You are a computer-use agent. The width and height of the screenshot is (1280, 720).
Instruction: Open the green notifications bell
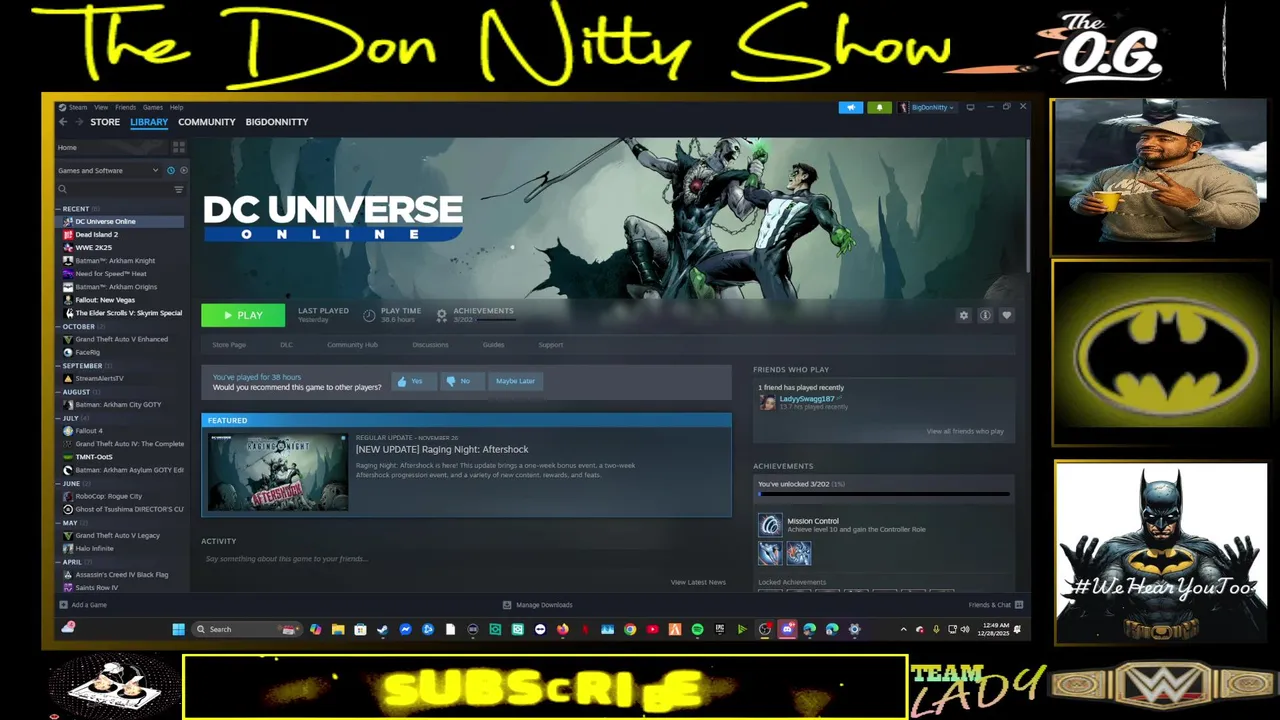(880, 107)
